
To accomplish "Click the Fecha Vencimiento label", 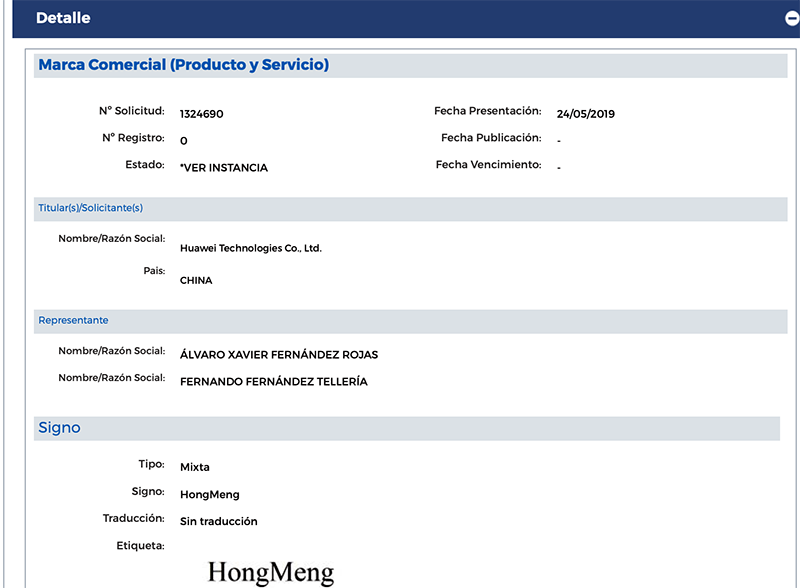I will pos(489,164).
